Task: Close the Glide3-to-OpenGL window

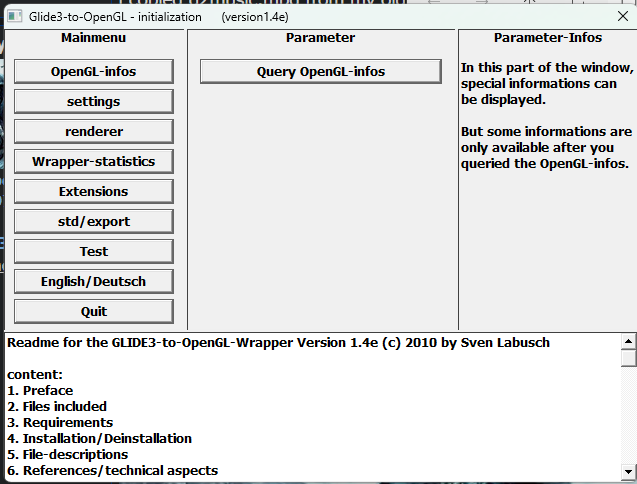Action: pos(623,16)
